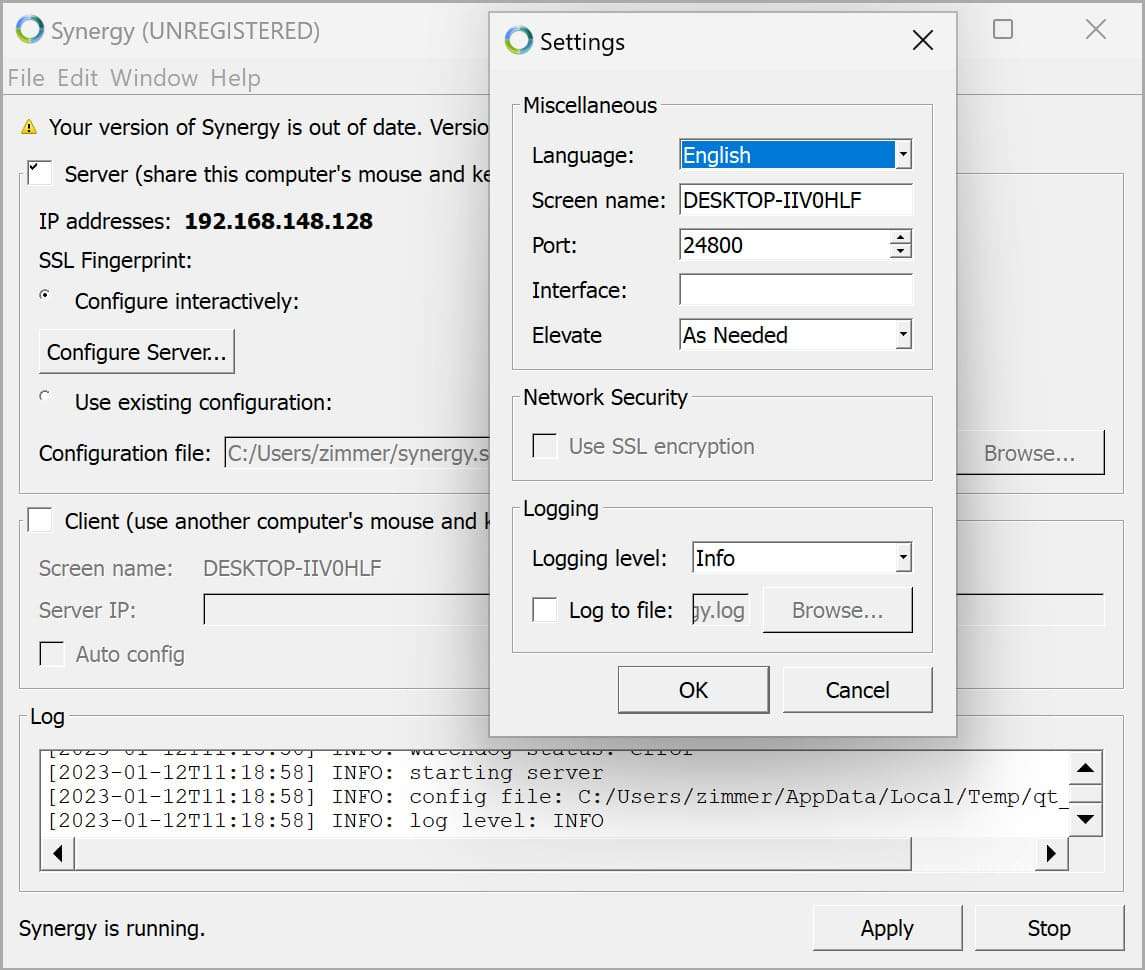Screen dimensions: 1145x970
Task: Click the Synergy logo in main title bar
Action: click(30, 30)
